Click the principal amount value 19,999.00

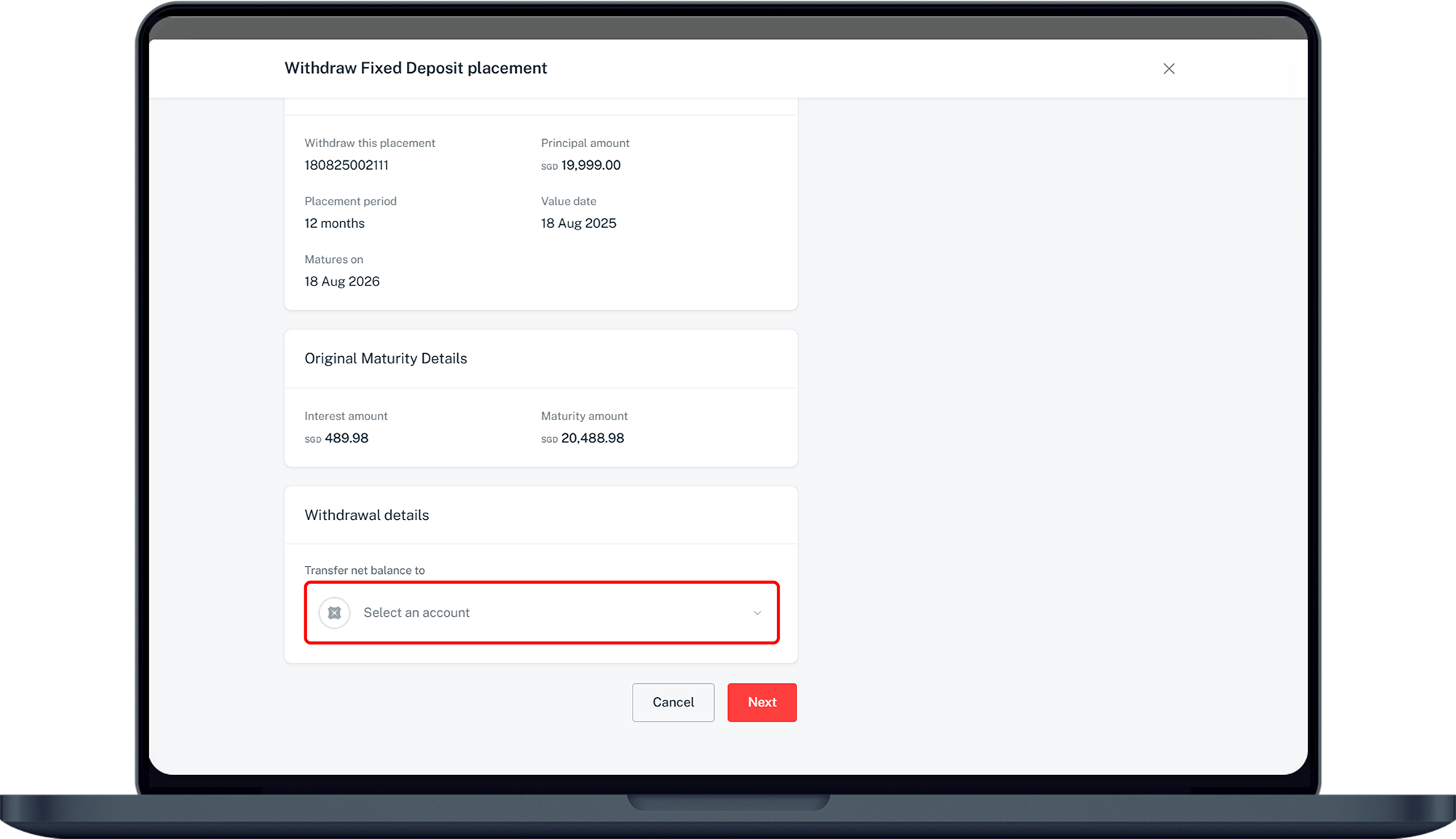[x=590, y=165]
